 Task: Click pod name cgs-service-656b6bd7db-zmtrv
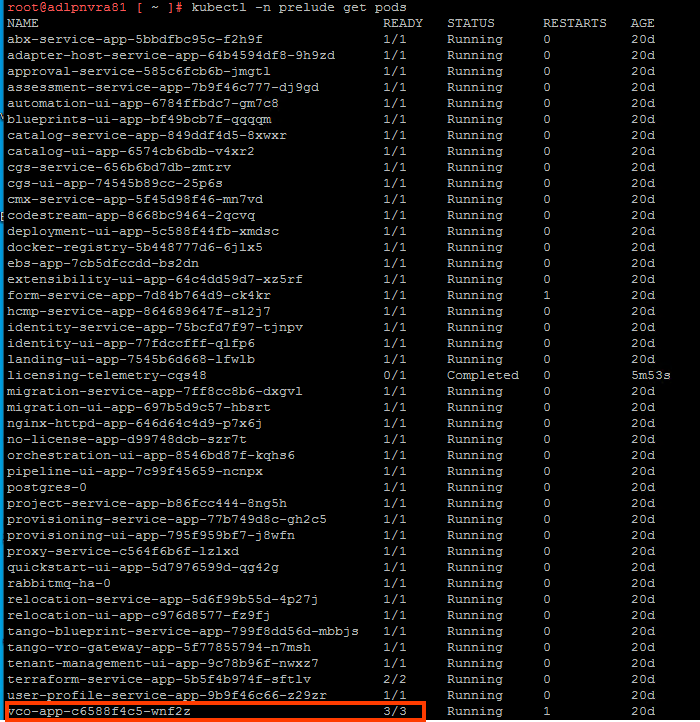pos(119,167)
